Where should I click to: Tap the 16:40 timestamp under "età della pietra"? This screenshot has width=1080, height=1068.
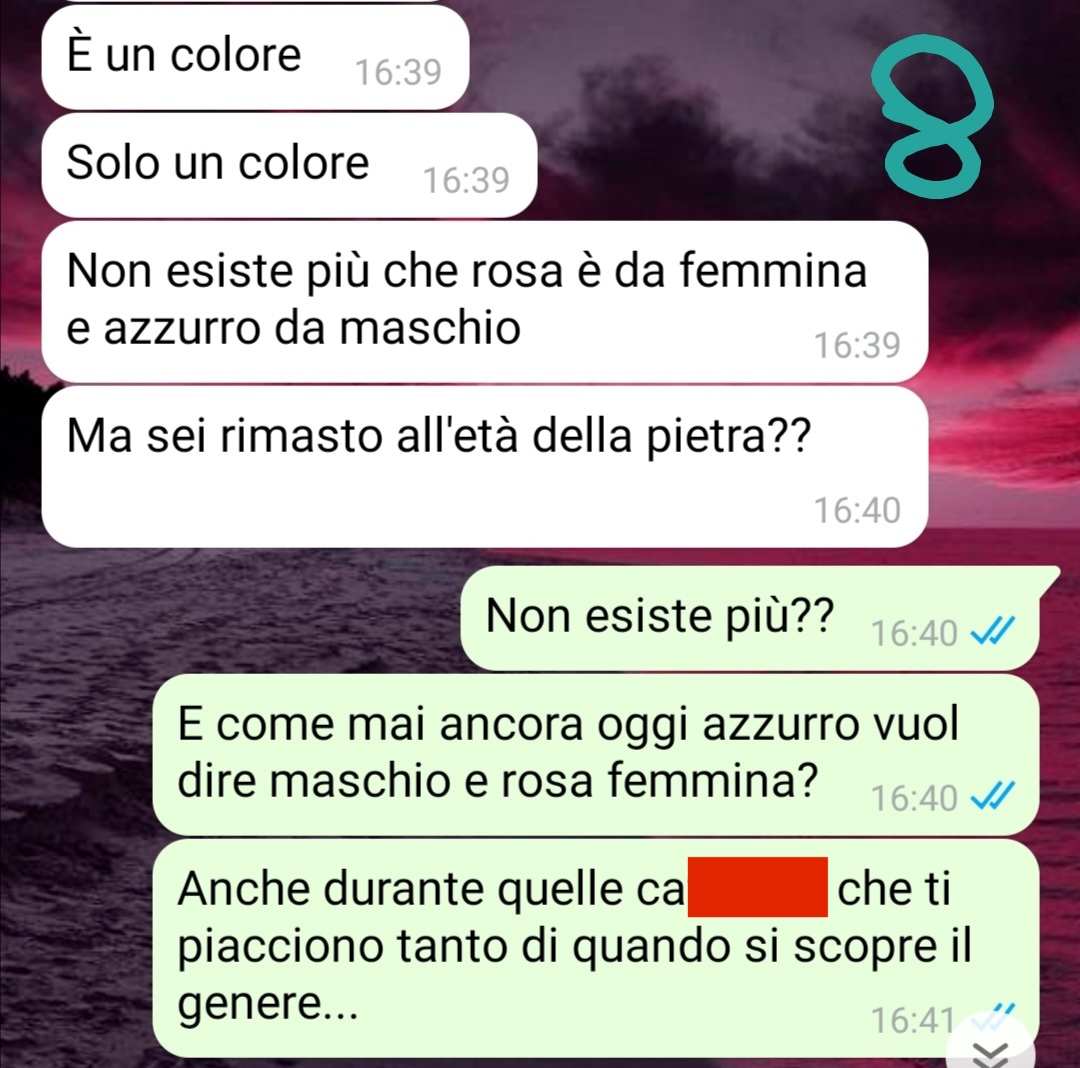coord(858,510)
